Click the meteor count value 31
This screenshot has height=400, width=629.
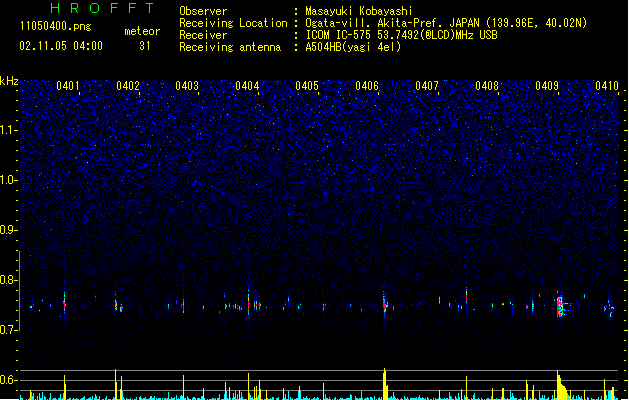click(x=144, y=46)
